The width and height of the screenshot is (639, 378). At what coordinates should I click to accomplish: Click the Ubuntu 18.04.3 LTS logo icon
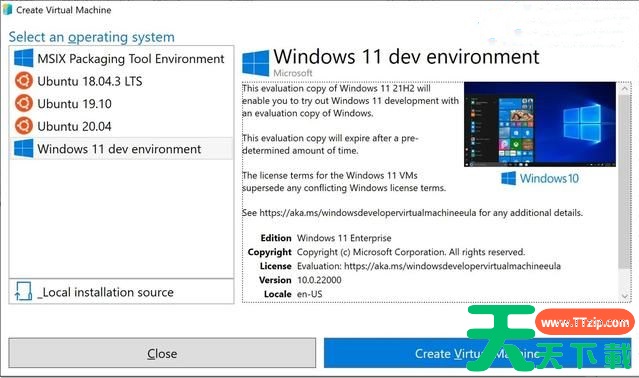click(24, 81)
